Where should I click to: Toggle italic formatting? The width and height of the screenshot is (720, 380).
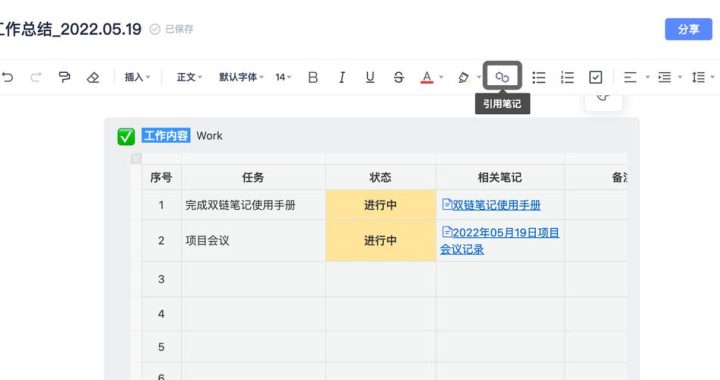pyautogui.click(x=342, y=77)
